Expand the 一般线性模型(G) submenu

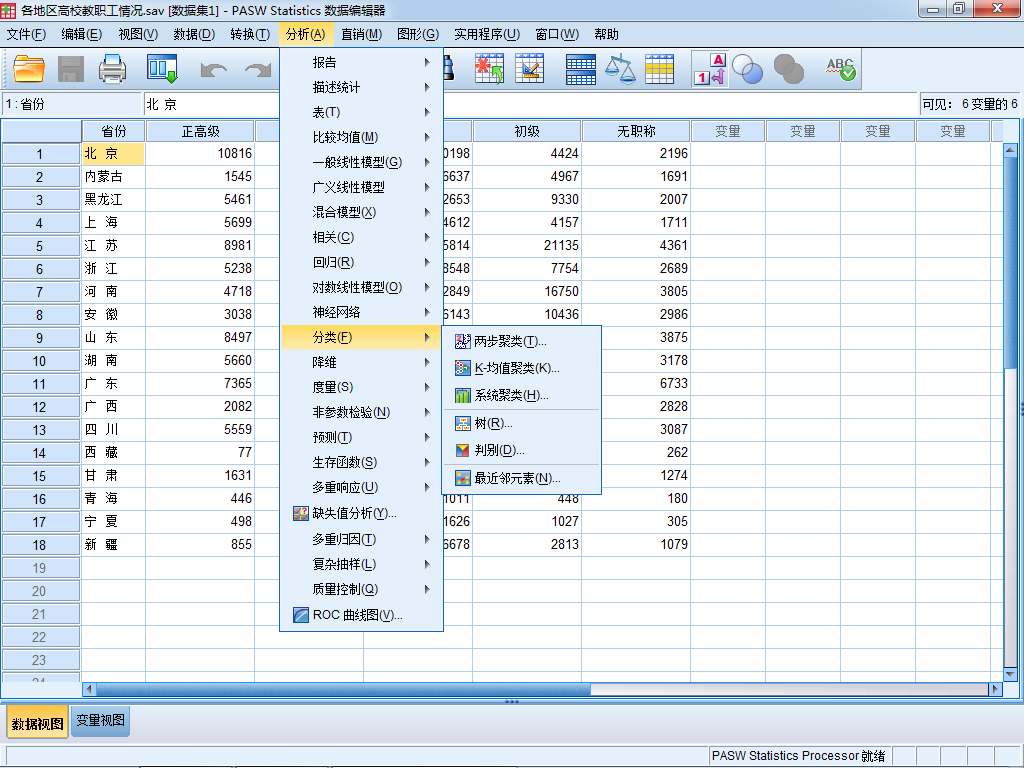[x=361, y=162]
